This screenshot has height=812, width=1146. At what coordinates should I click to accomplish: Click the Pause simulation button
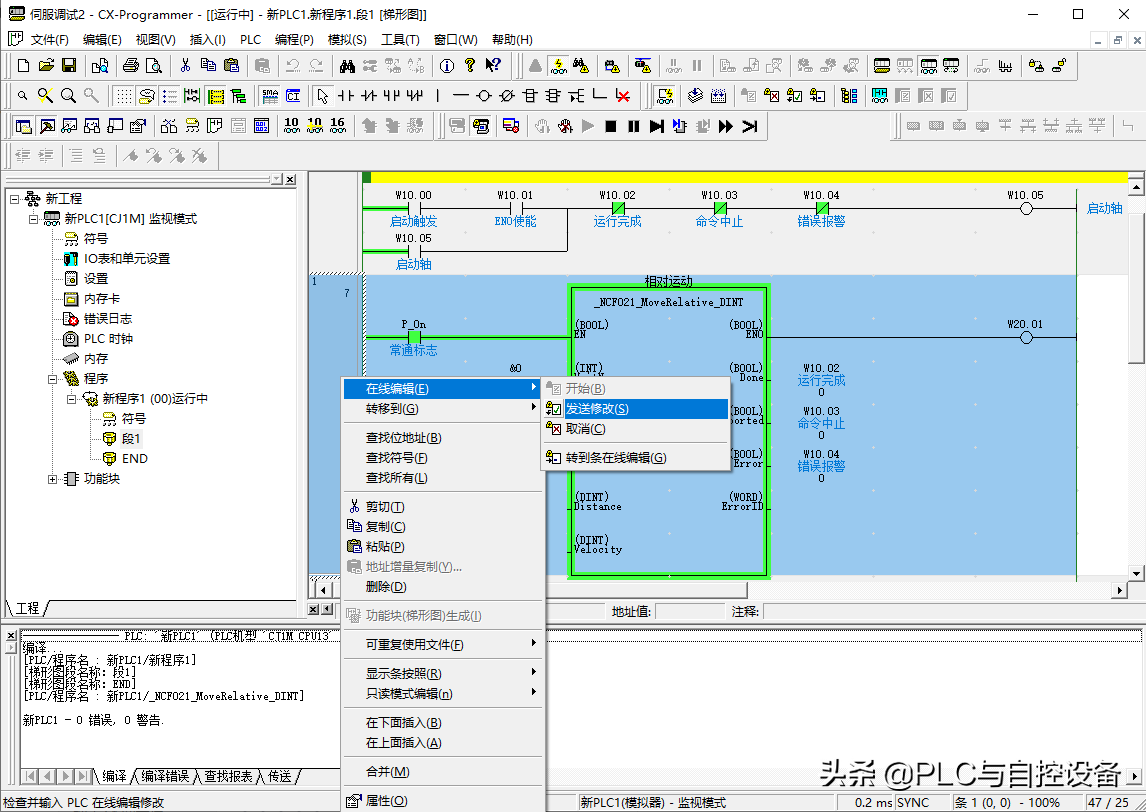(x=633, y=126)
